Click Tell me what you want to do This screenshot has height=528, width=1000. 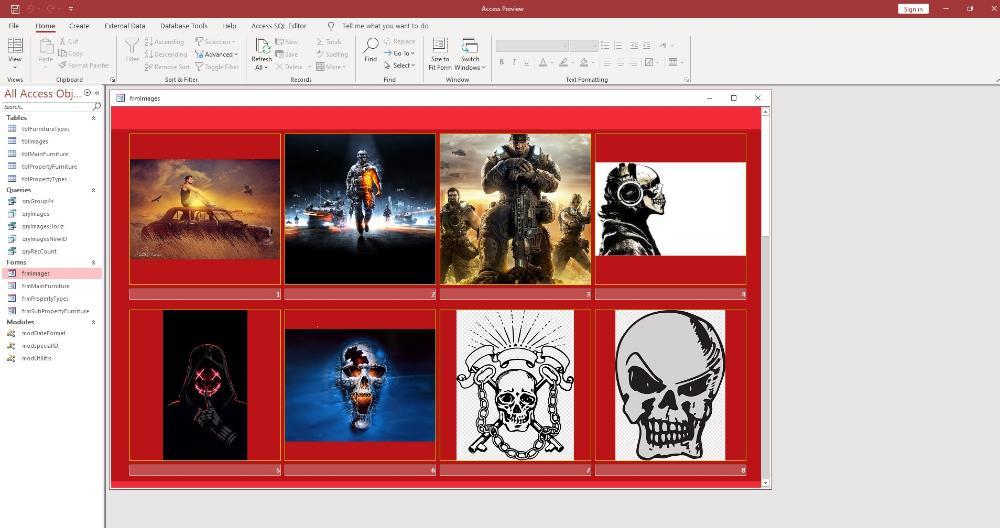pyautogui.click(x=385, y=26)
